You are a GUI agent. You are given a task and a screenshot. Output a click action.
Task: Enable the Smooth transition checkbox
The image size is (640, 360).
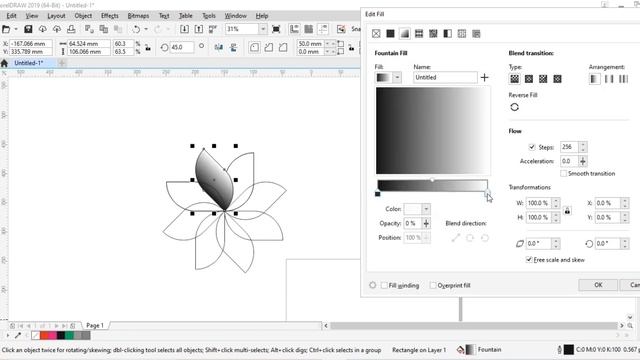[x=563, y=173]
